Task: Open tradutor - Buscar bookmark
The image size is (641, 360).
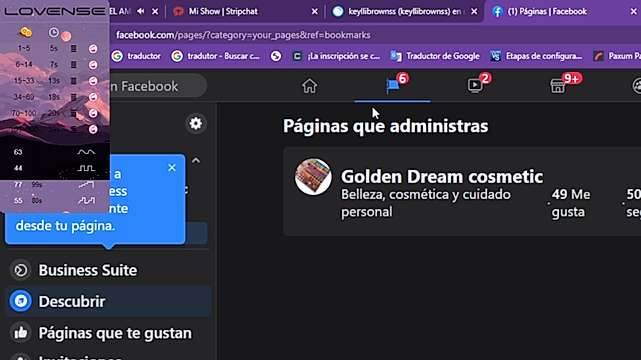Action: pyautogui.click(x=215, y=56)
